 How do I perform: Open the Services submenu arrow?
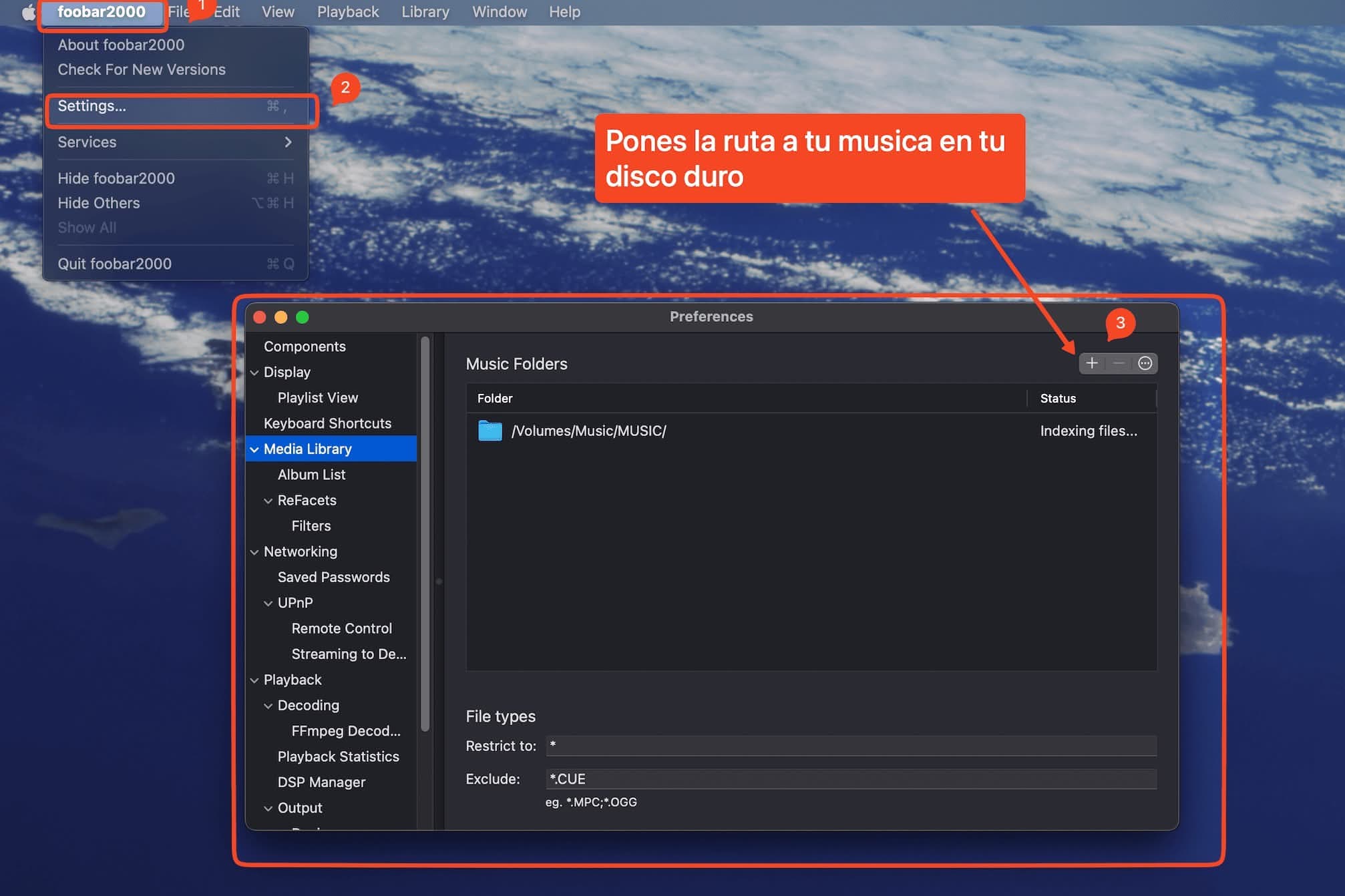point(288,142)
